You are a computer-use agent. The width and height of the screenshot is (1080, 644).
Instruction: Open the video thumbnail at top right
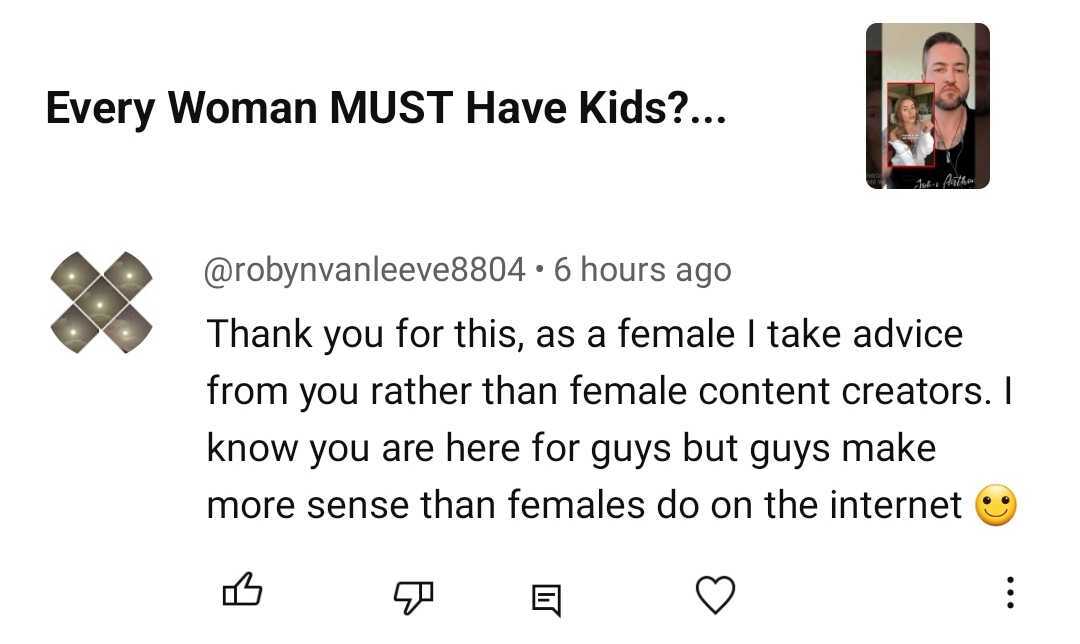click(927, 106)
